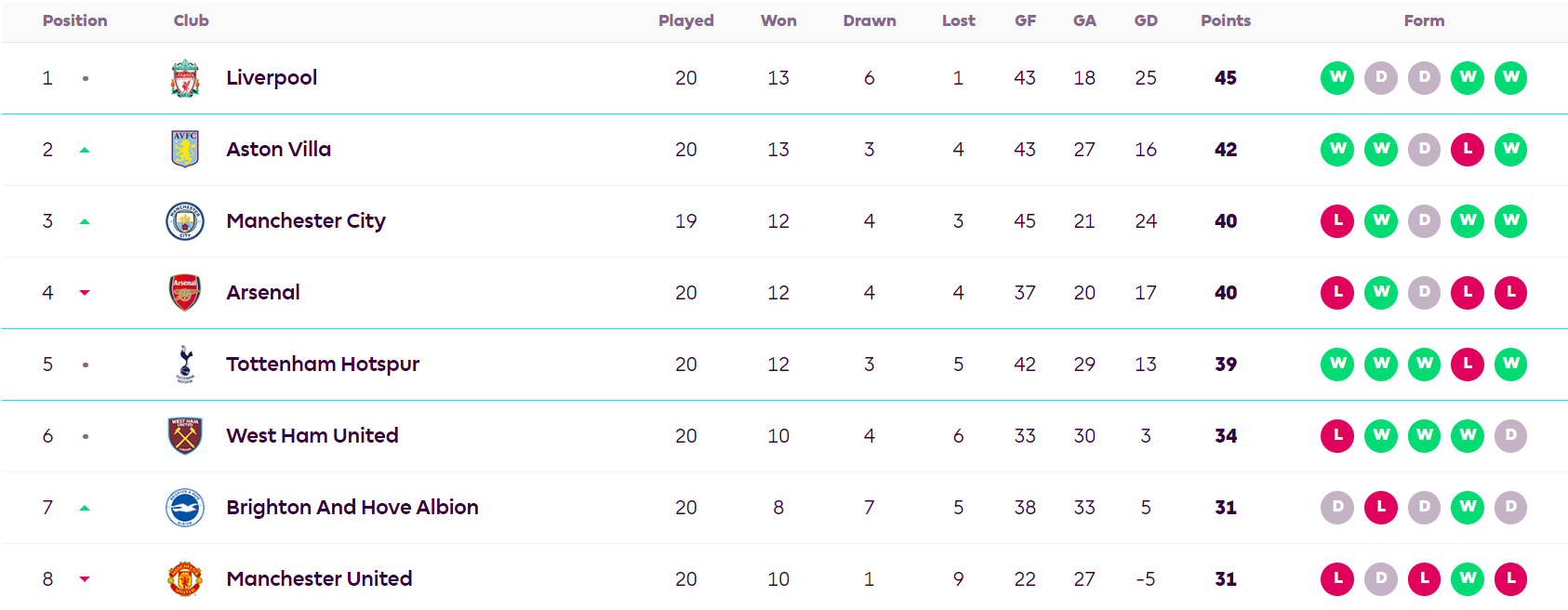Open the Manchester City crest icon
The width and height of the screenshot is (1568, 610).
click(185, 221)
